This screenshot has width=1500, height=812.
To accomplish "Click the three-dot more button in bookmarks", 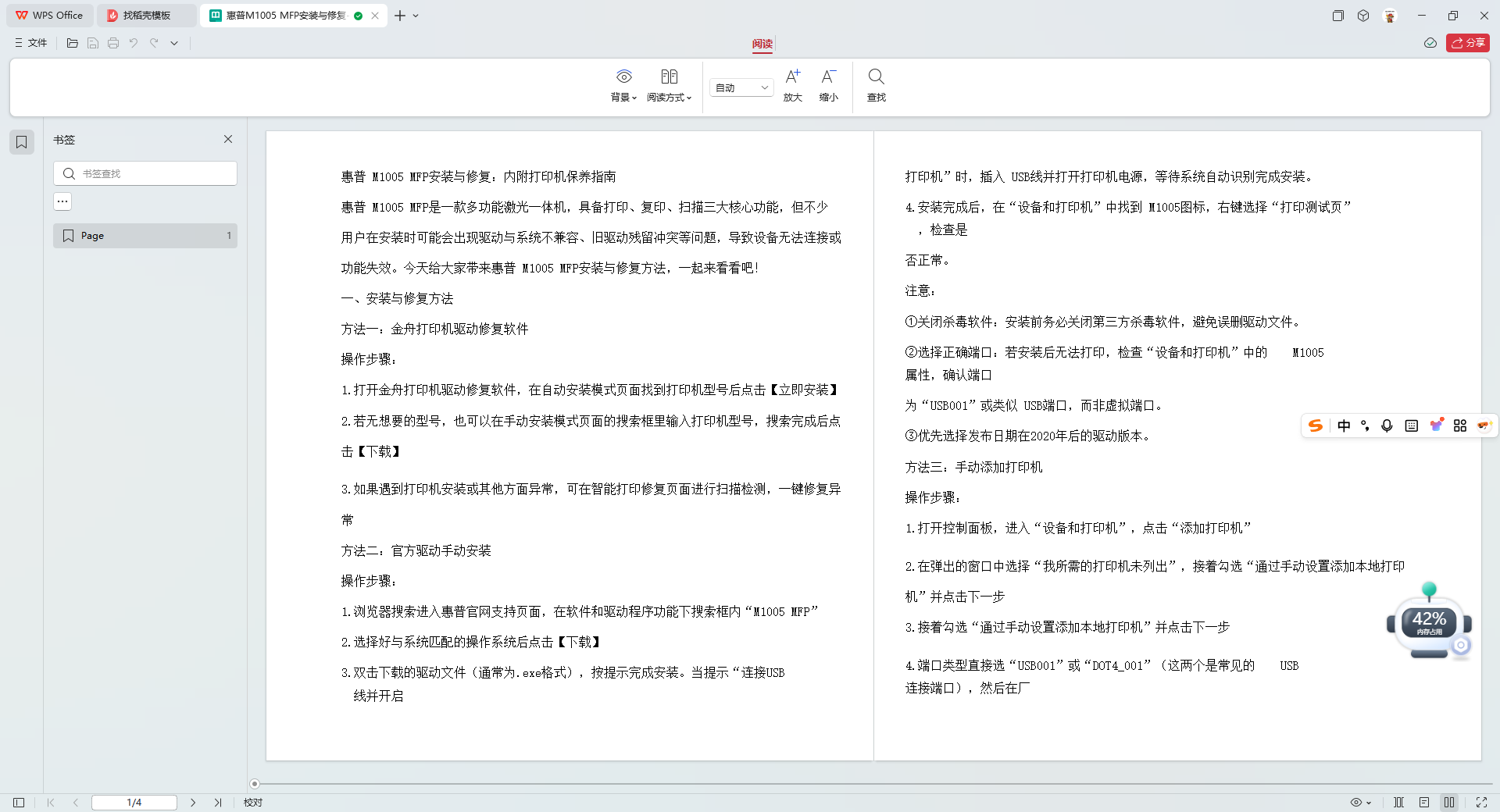I will point(62,201).
